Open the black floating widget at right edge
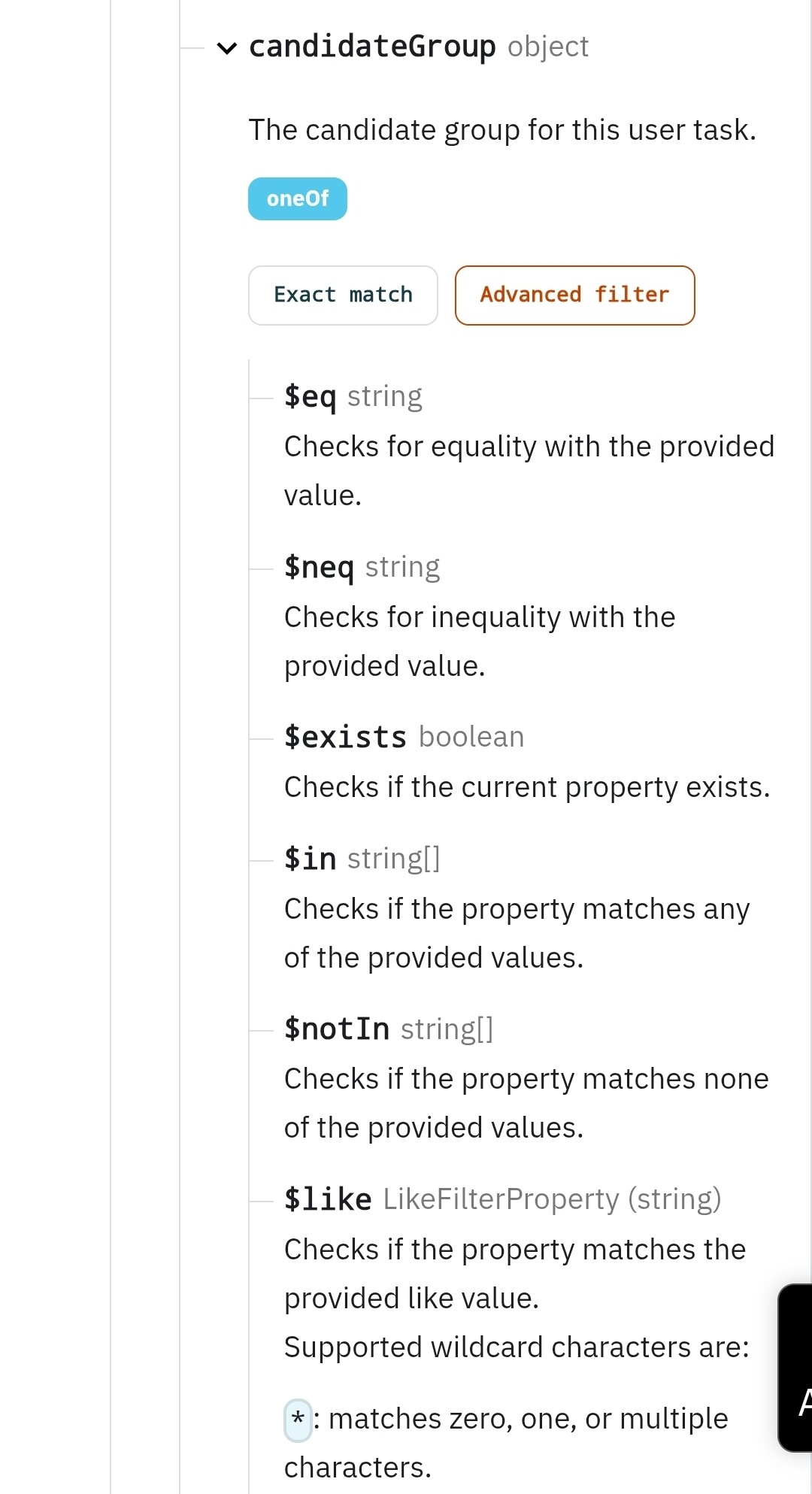 (795, 1368)
